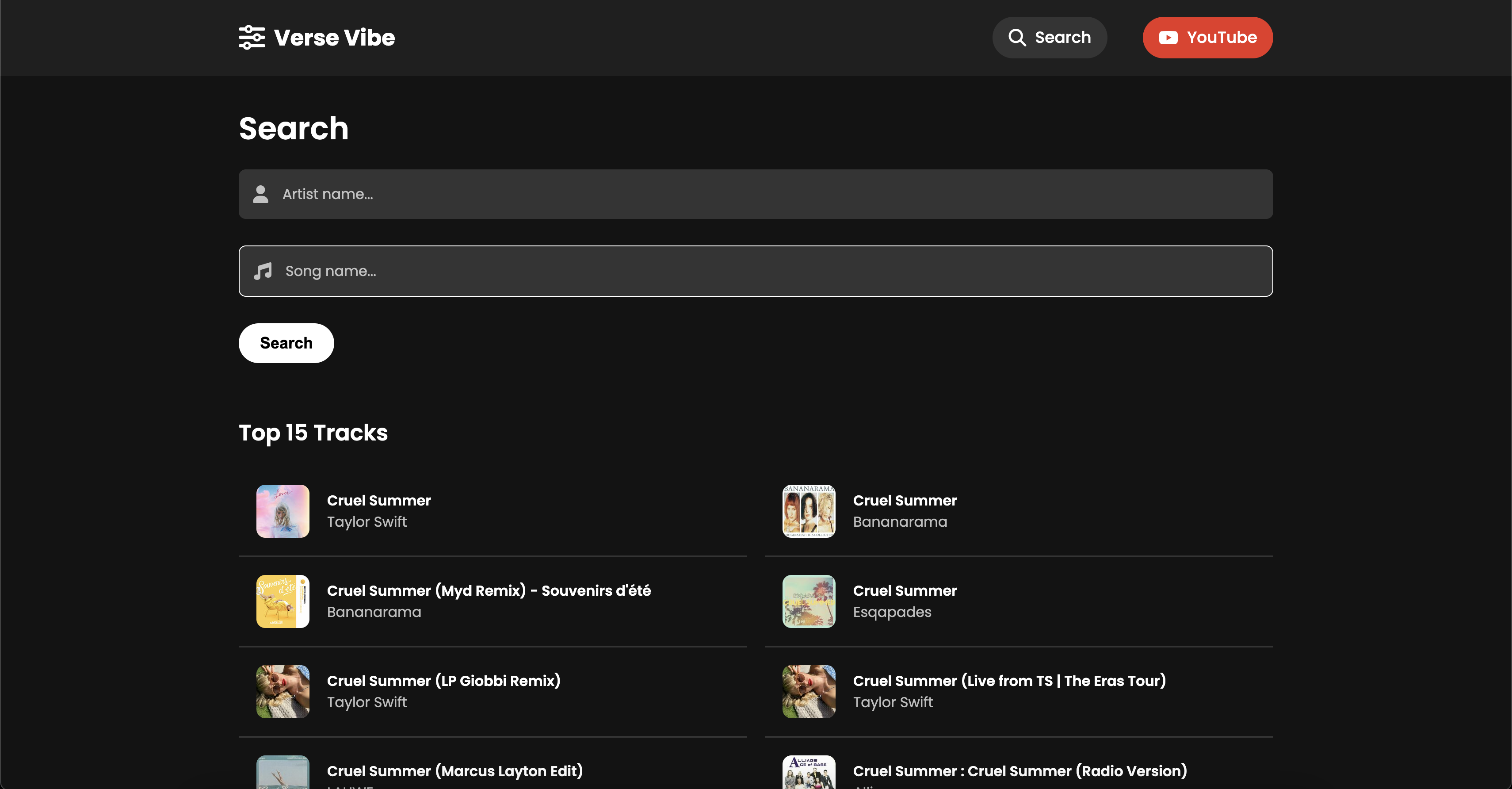Submit with the white Search button
This screenshot has width=1512, height=789.
coord(286,343)
